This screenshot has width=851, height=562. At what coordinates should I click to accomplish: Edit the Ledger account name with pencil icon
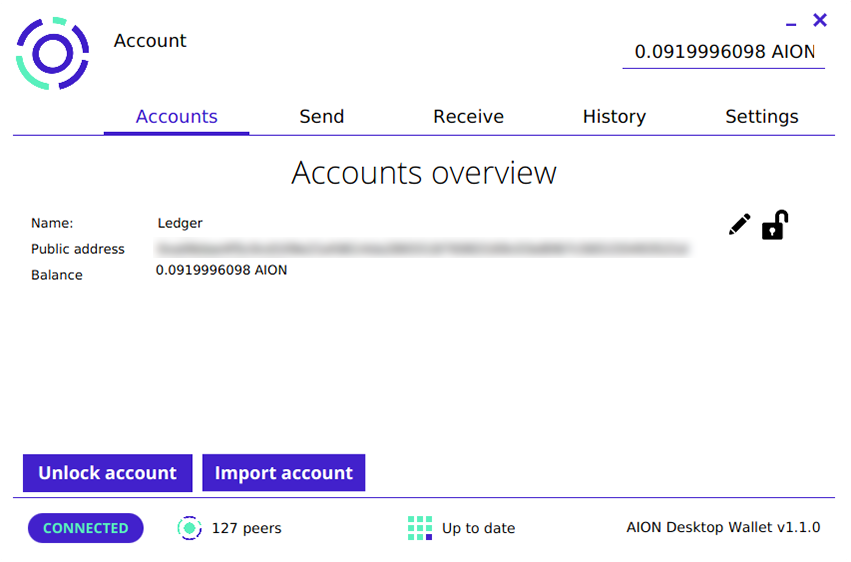click(x=739, y=224)
